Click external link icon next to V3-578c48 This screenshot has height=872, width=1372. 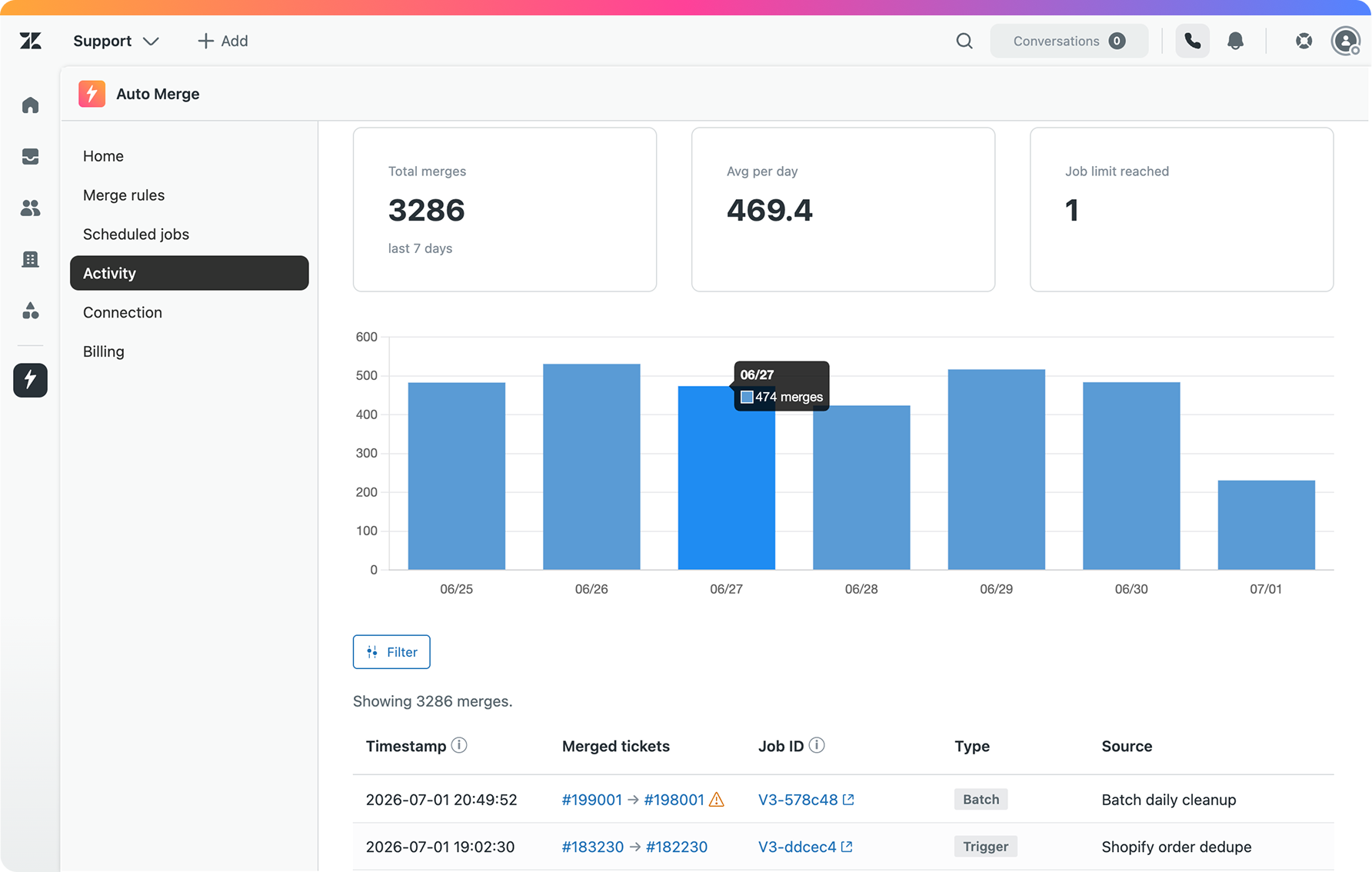[x=848, y=800]
